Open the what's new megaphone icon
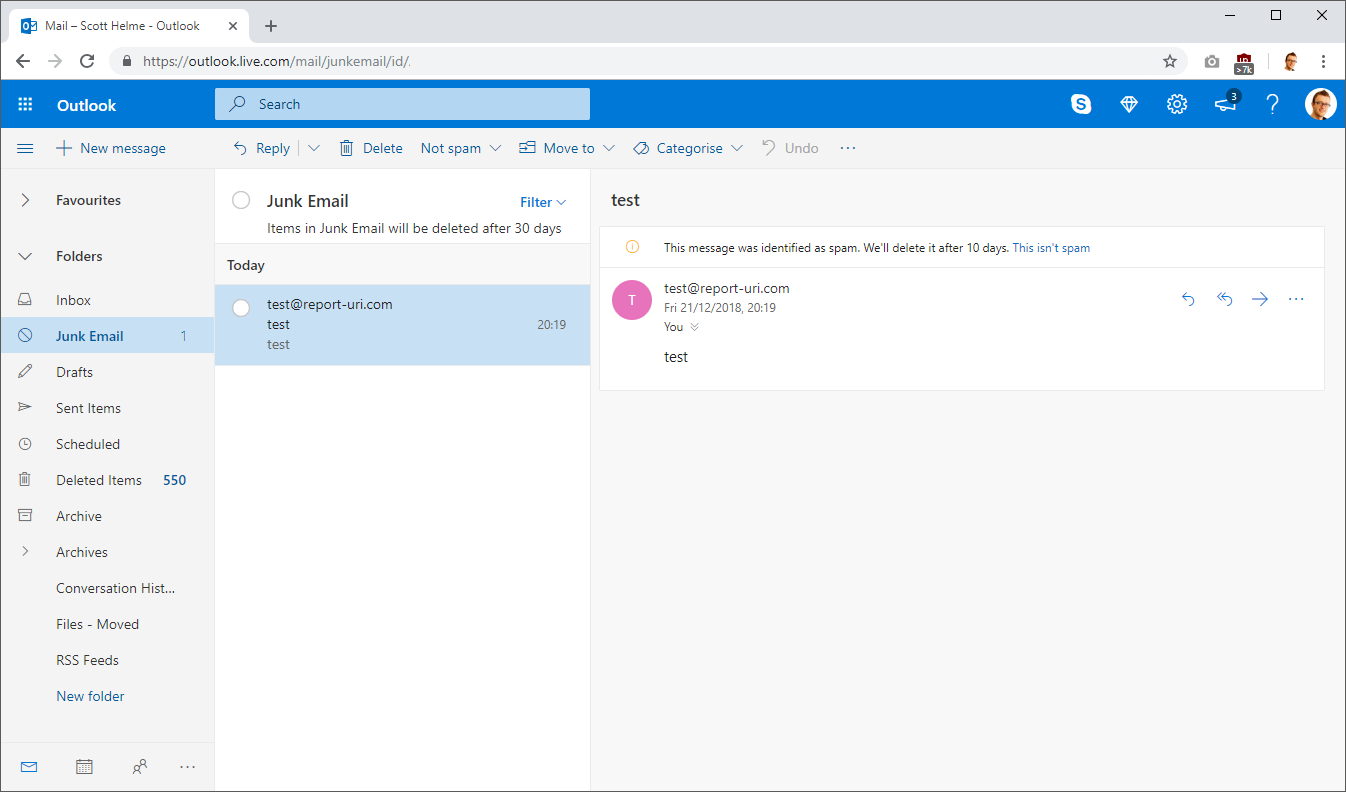This screenshot has width=1346, height=792. click(1226, 104)
